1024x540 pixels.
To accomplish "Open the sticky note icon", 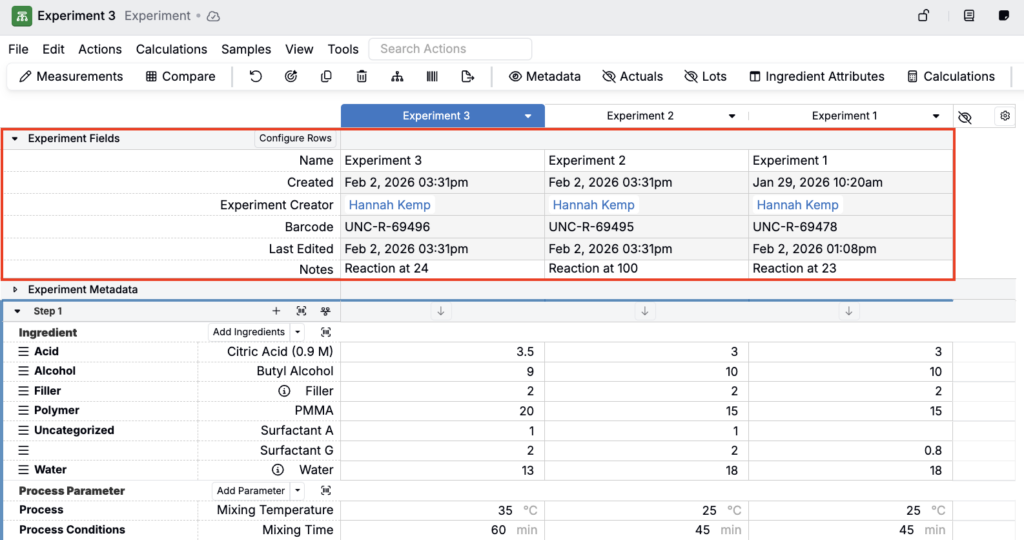I will (x=1004, y=16).
